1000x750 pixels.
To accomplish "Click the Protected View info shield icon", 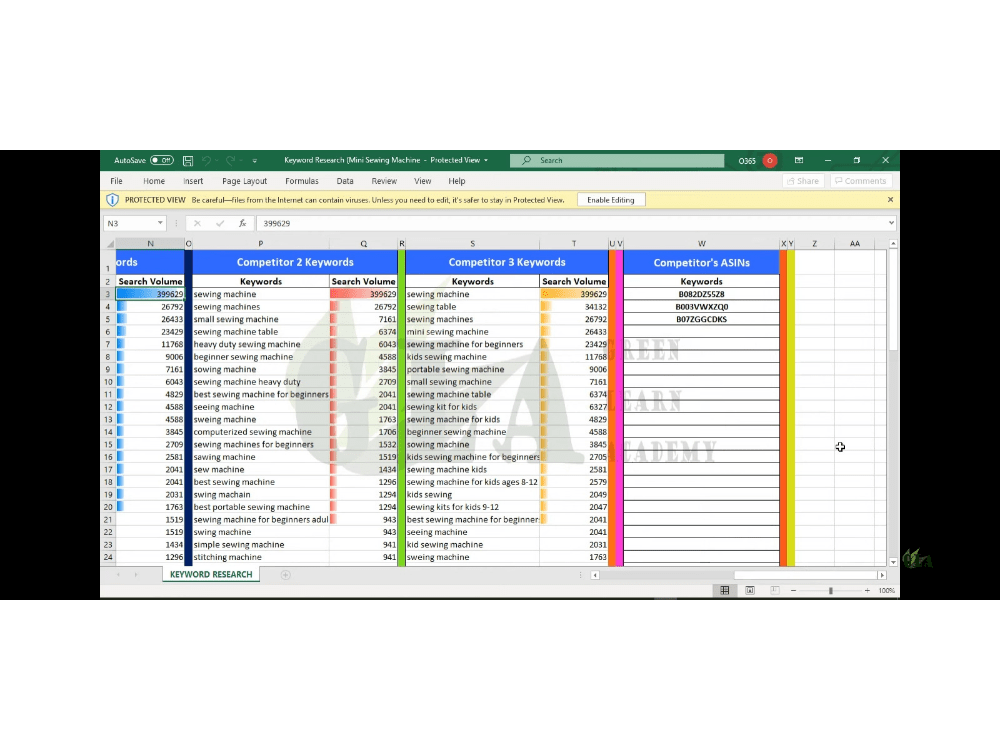I will coord(112,199).
